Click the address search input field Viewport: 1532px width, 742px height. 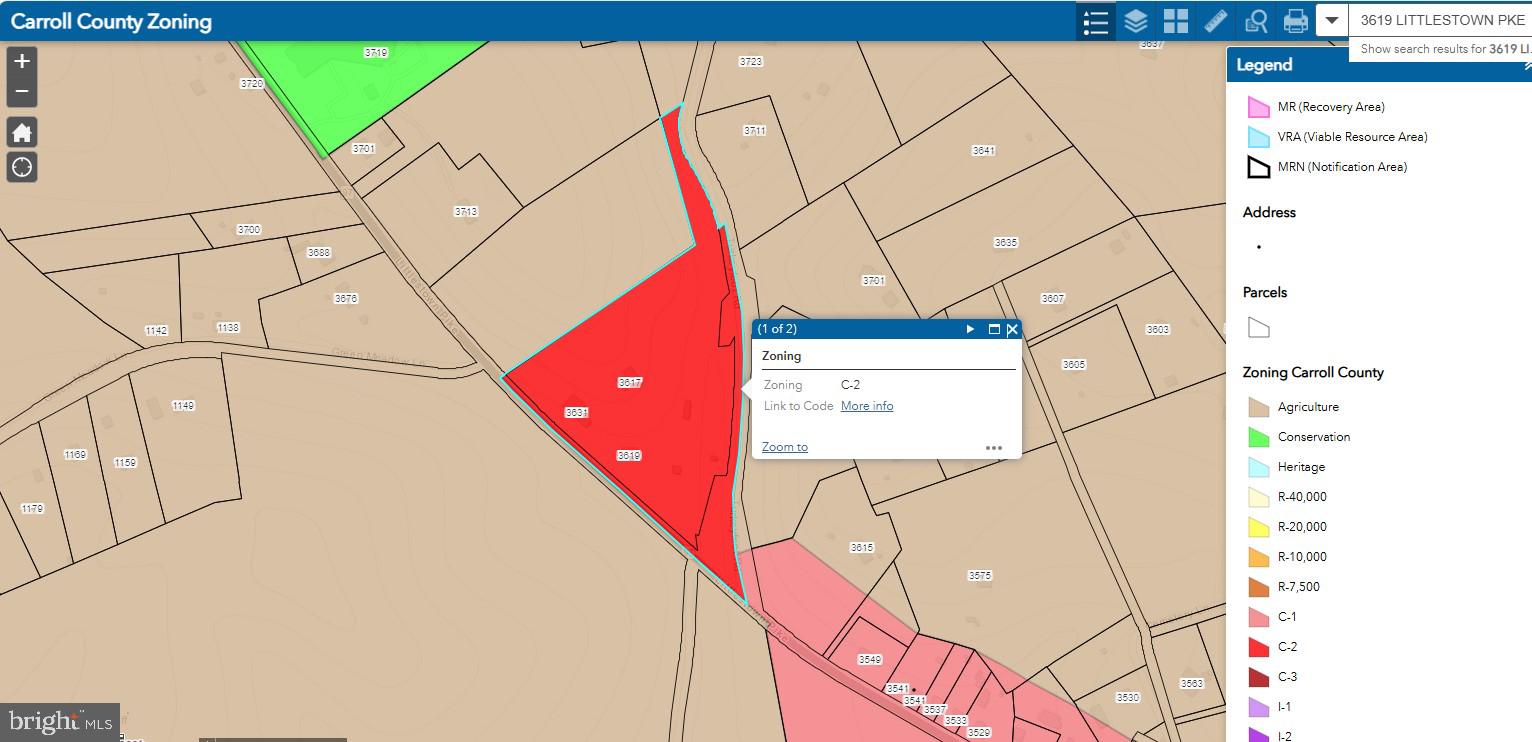coord(1440,21)
